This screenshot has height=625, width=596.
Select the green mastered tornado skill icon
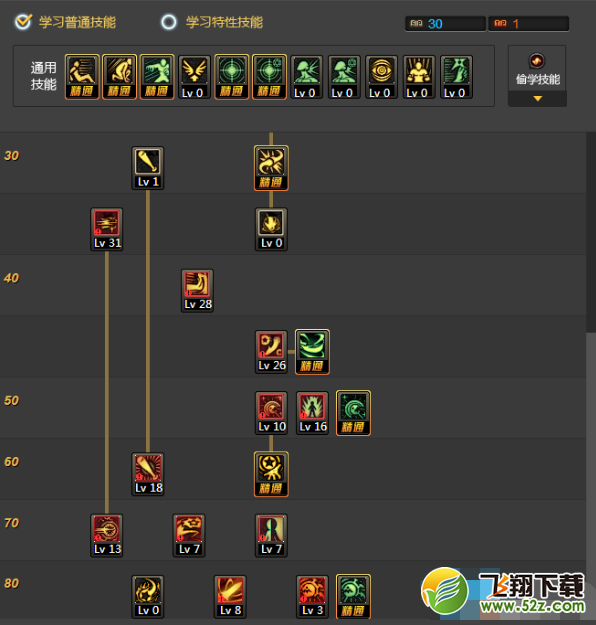pyautogui.click(x=312, y=352)
